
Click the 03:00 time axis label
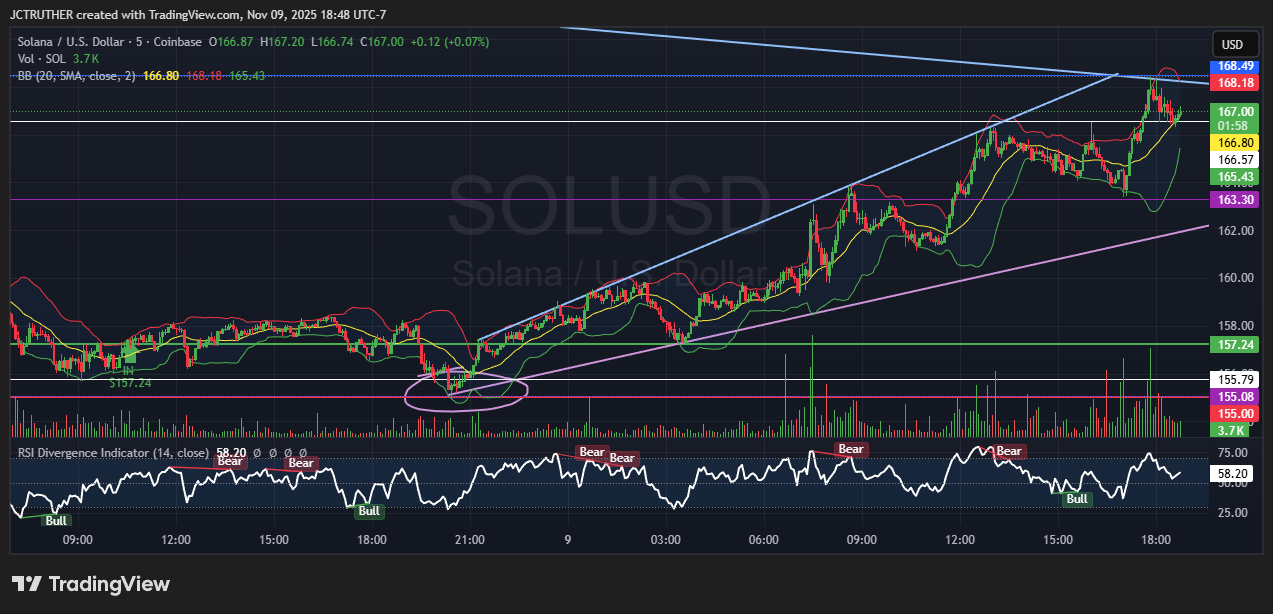coord(665,540)
